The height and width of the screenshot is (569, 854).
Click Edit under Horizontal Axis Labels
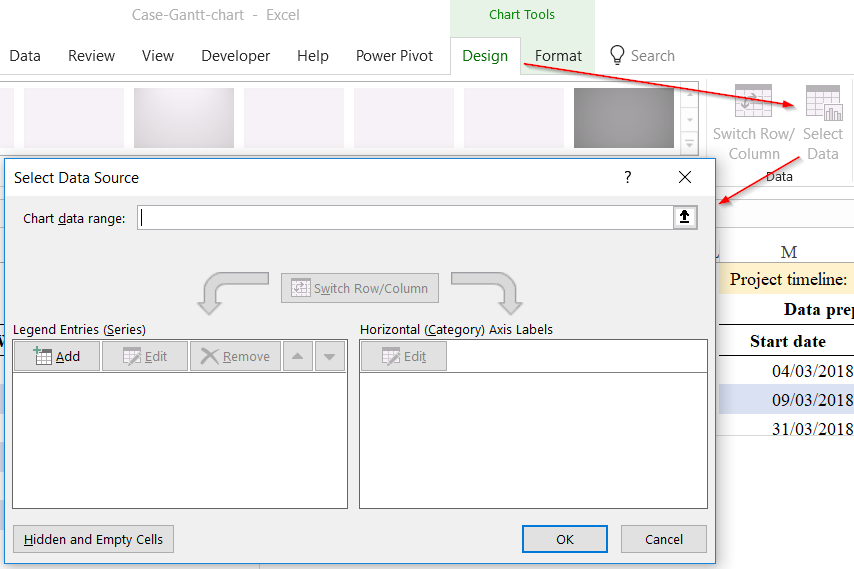click(404, 357)
